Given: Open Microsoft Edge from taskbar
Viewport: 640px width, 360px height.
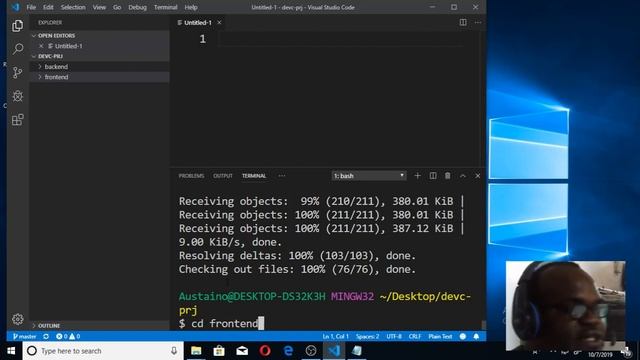Looking at the screenshot, I should 288,351.
